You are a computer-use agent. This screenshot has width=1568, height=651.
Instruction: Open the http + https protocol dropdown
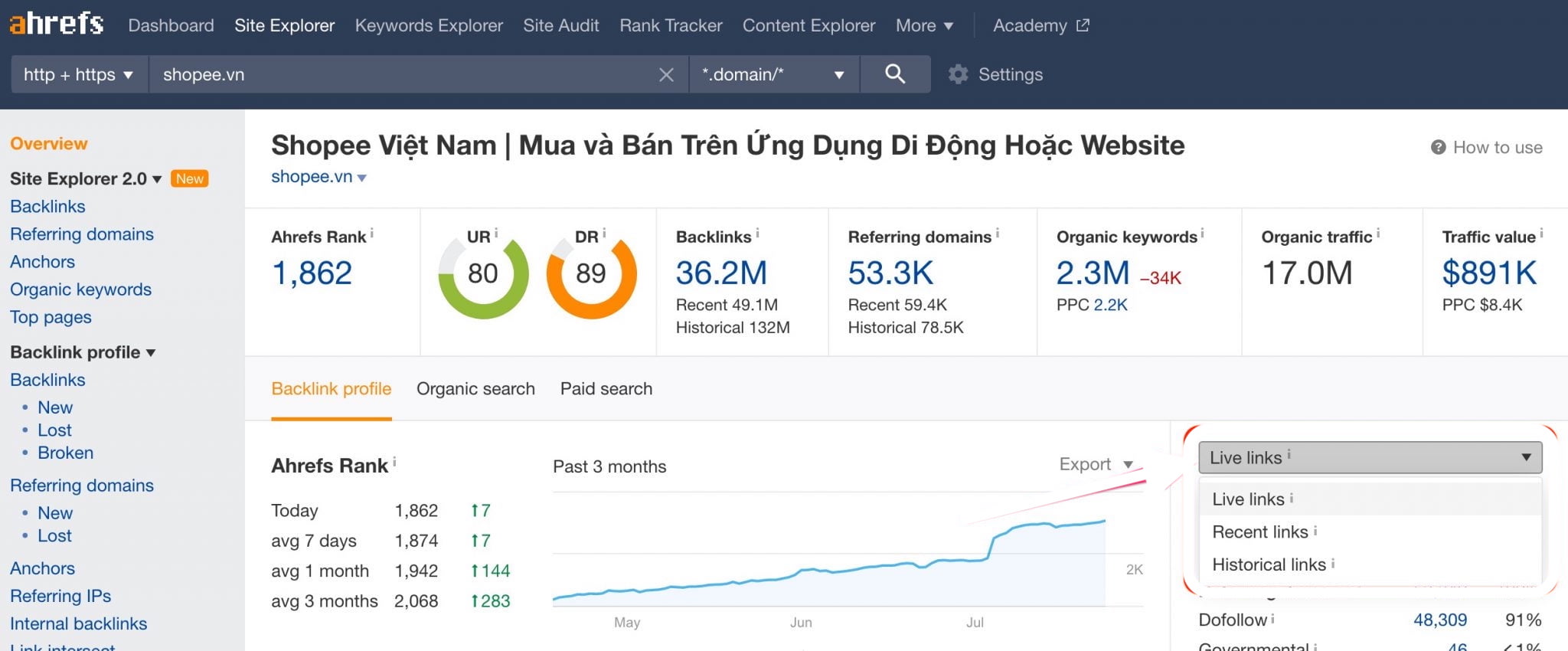(x=79, y=74)
